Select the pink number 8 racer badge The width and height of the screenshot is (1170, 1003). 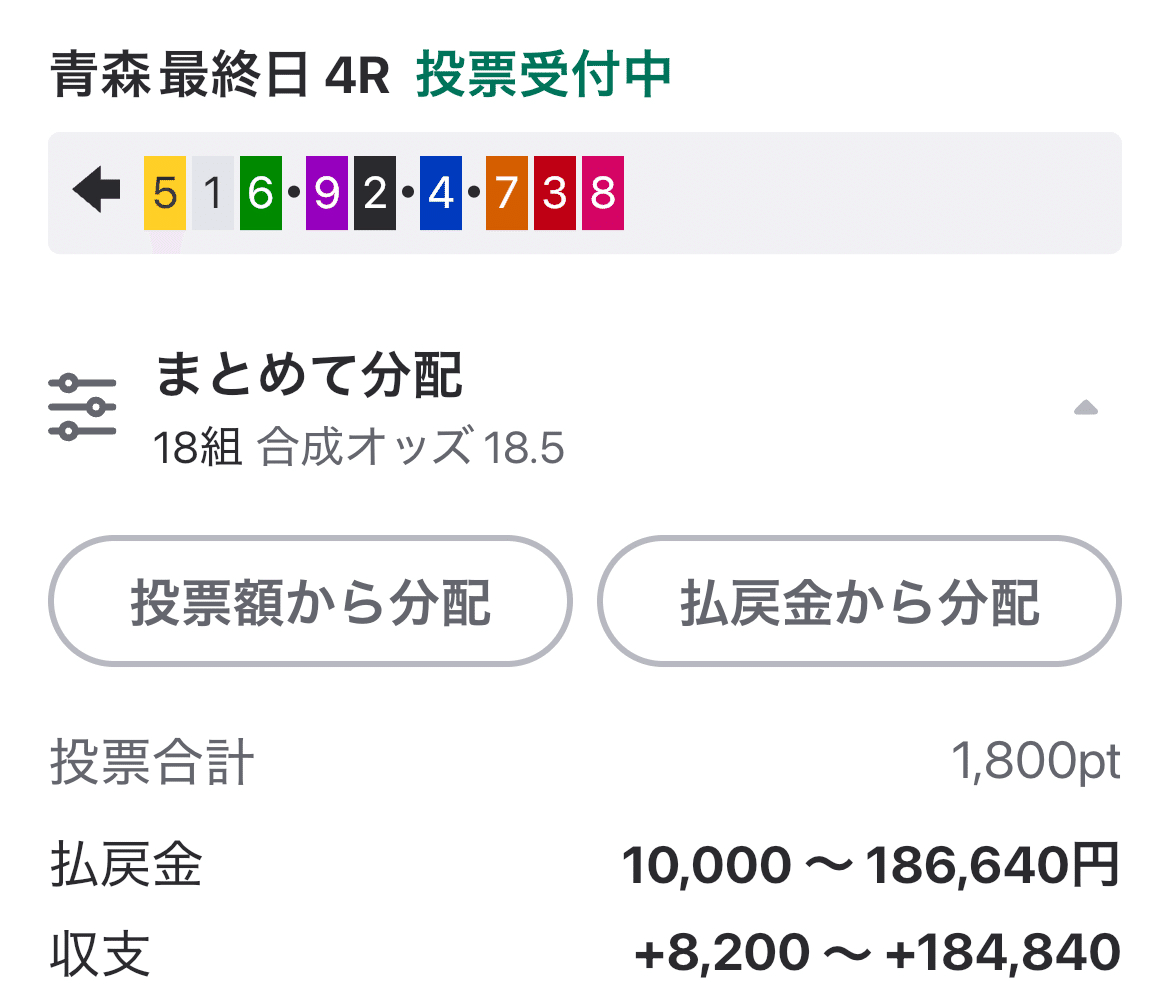click(601, 192)
